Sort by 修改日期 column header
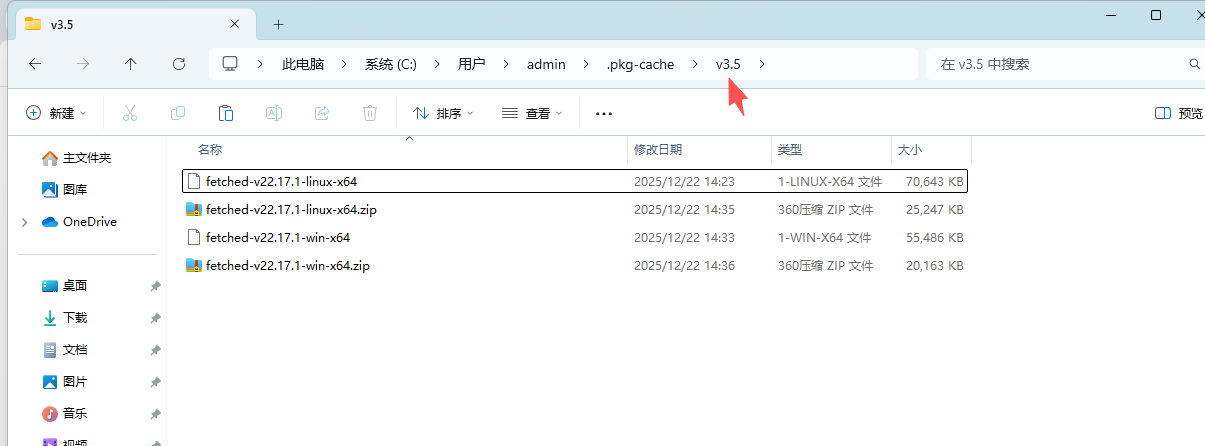The width and height of the screenshot is (1205, 446). pyautogui.click(x=658, y=149)
